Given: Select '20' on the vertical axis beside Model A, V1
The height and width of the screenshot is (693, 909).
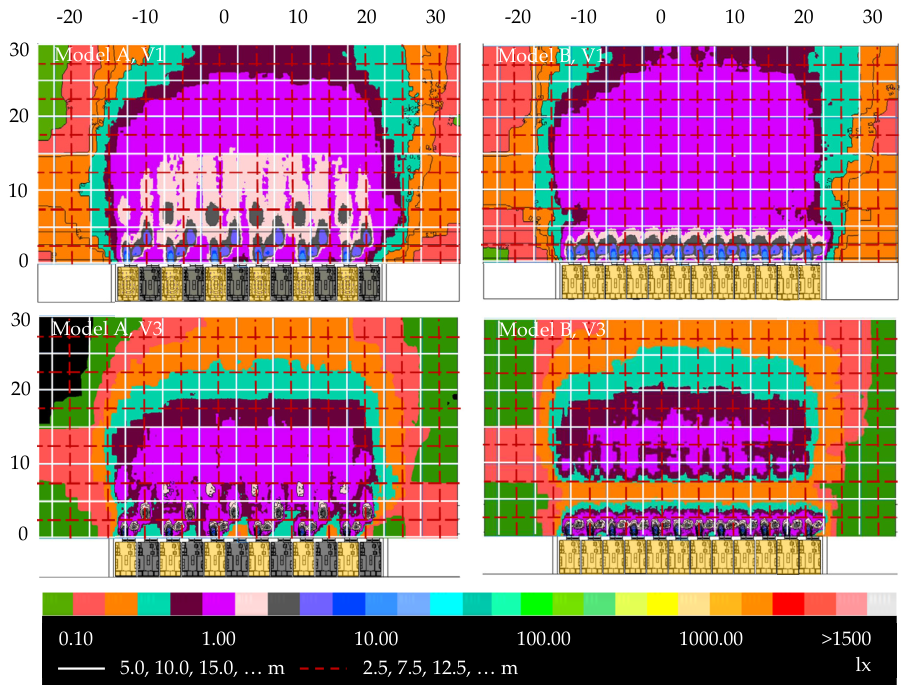Looking at the screenshot, I should [x=19, y=116].
